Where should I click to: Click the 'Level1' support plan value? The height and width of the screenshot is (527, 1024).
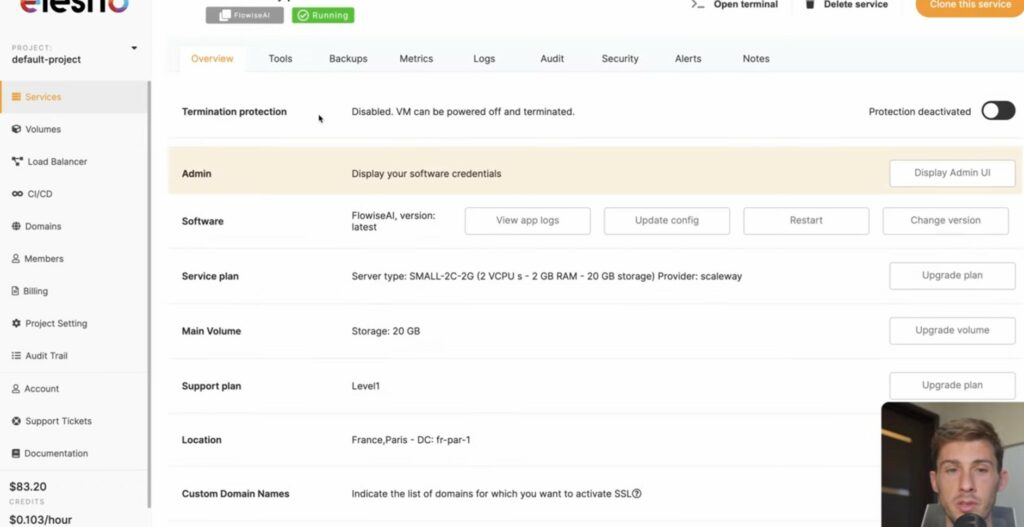366,386
